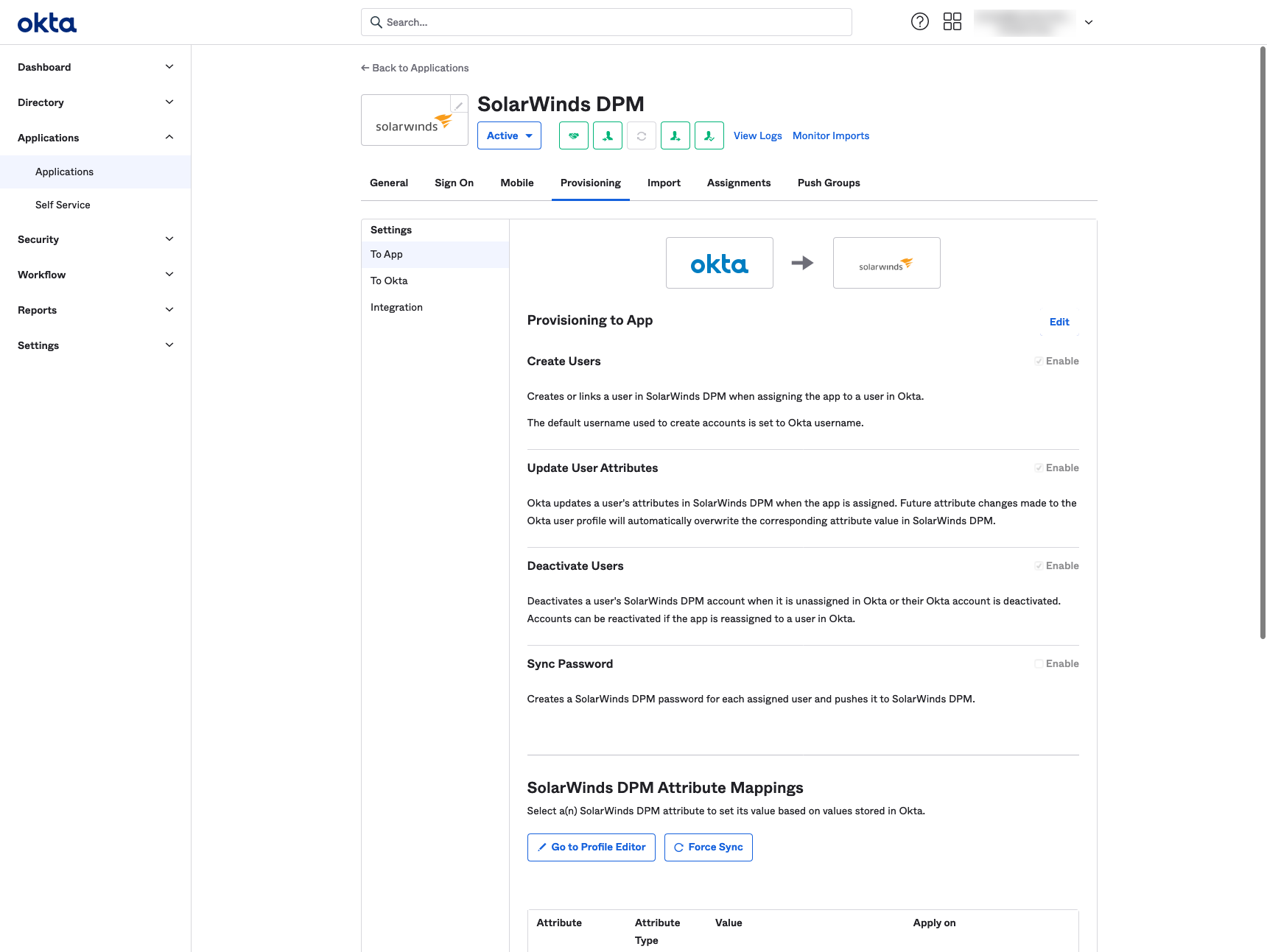Expand the Dashboard sidebar section
The image size is (1267, 952).
[x=96, y=67]
